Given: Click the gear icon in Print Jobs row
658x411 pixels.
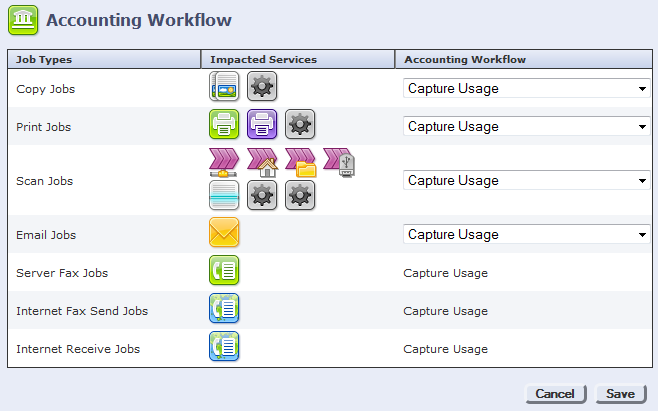Looking at the screenshot, I should (x=300, y=125).
